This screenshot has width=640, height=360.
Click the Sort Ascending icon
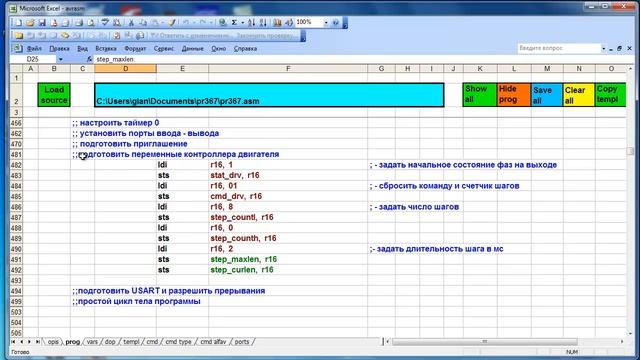pyautogui.click(x=251, y=23)
